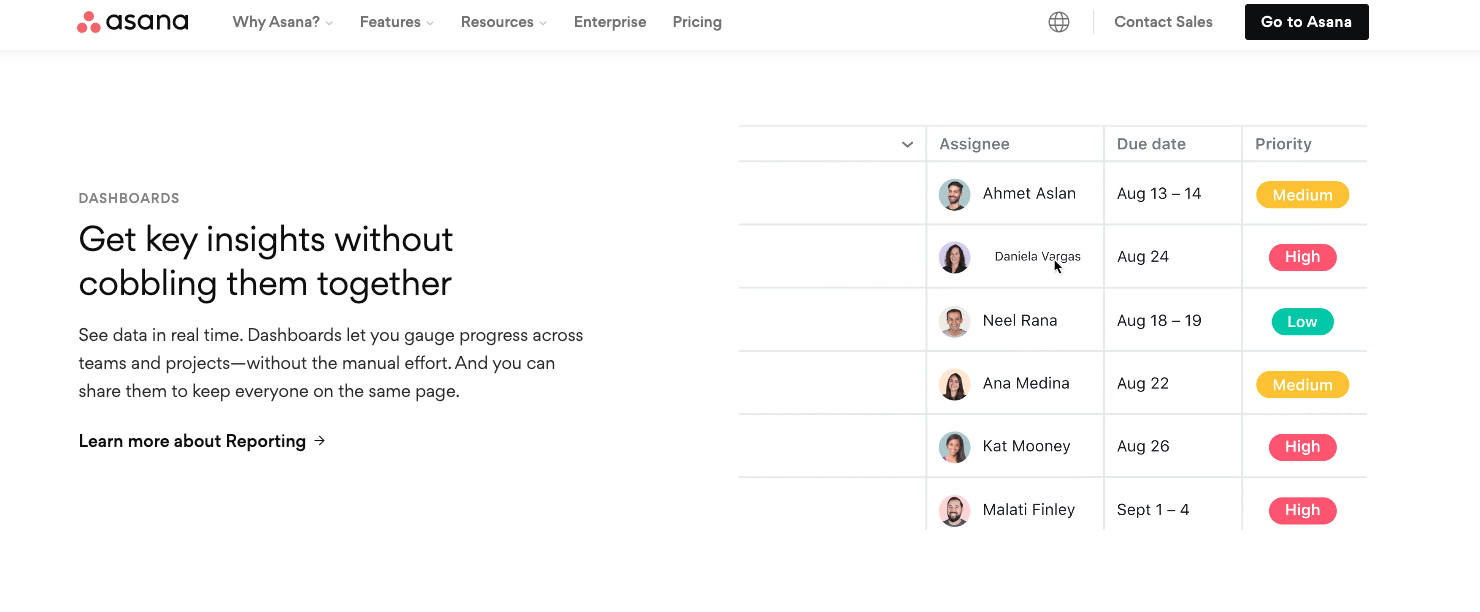This screenshot has width=1480, height=612.
Task: Expand the Resources menu
Action: pyautogui.click(x=503, y=22)
